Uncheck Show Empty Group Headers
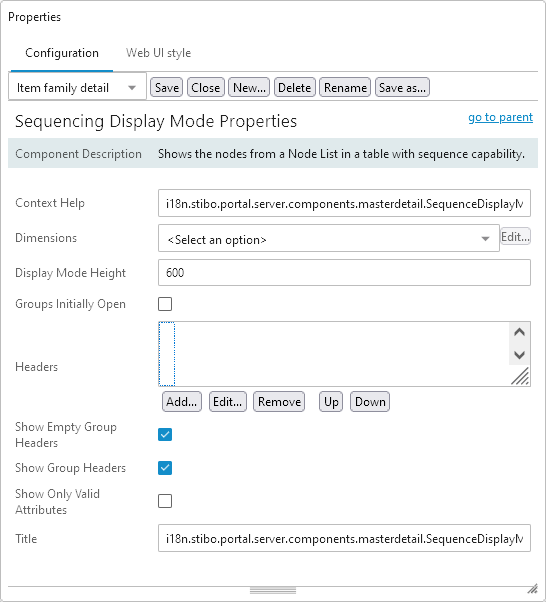546x602 pixels. pos(165,435)
